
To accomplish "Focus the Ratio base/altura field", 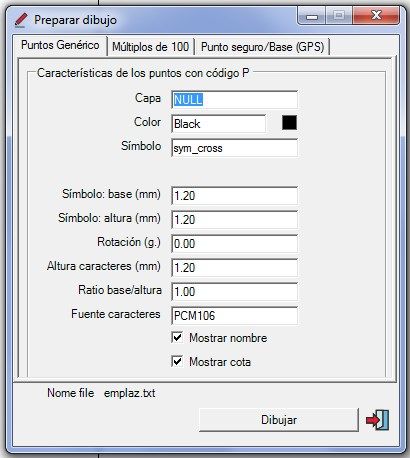I will [x=234, y=292].
